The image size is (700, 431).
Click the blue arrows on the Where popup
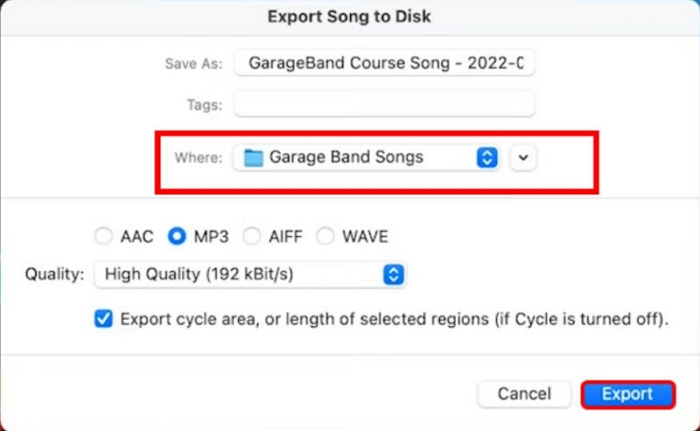point(487,157)
